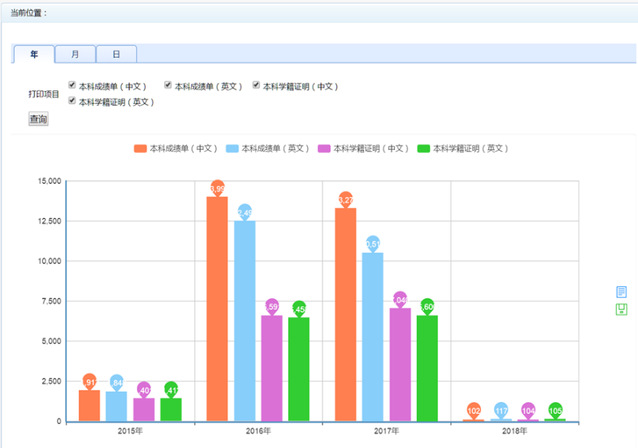Toggle the orange 本科成绩单（中文） legend swatch

[140, 149]
